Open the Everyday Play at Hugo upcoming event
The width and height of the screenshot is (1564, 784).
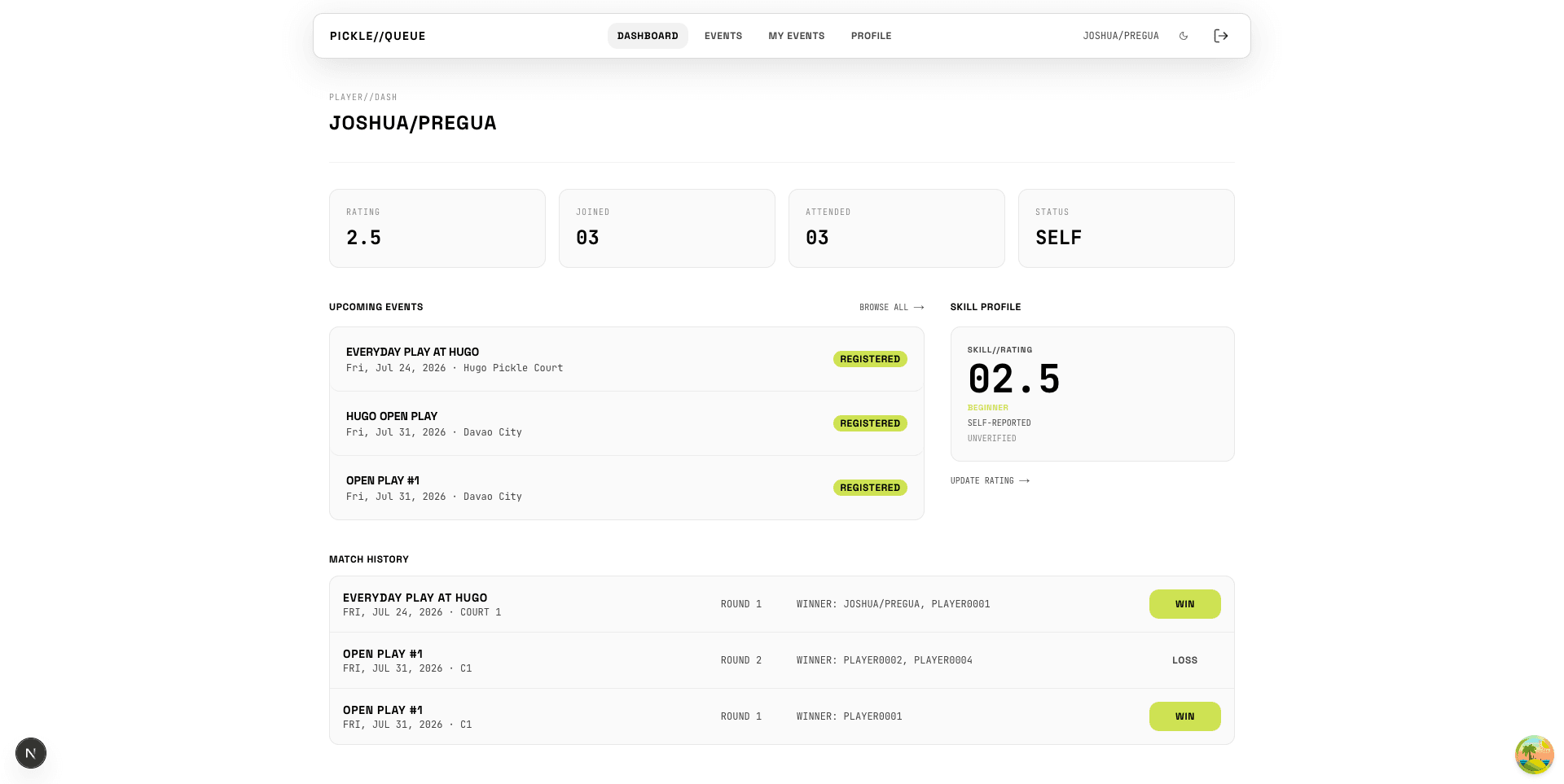[x=626, y=359]
